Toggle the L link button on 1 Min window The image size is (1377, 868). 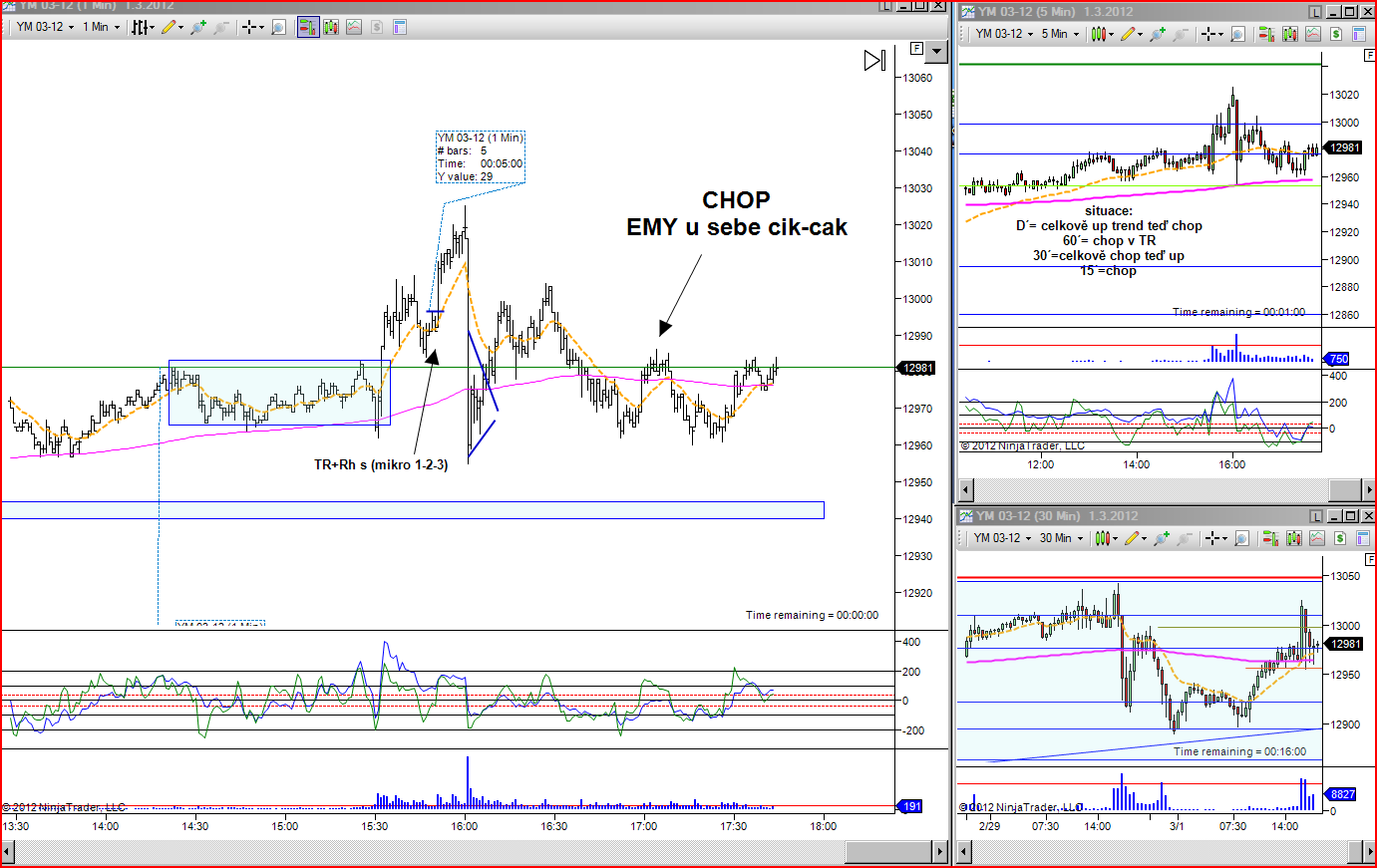[885, 6]
